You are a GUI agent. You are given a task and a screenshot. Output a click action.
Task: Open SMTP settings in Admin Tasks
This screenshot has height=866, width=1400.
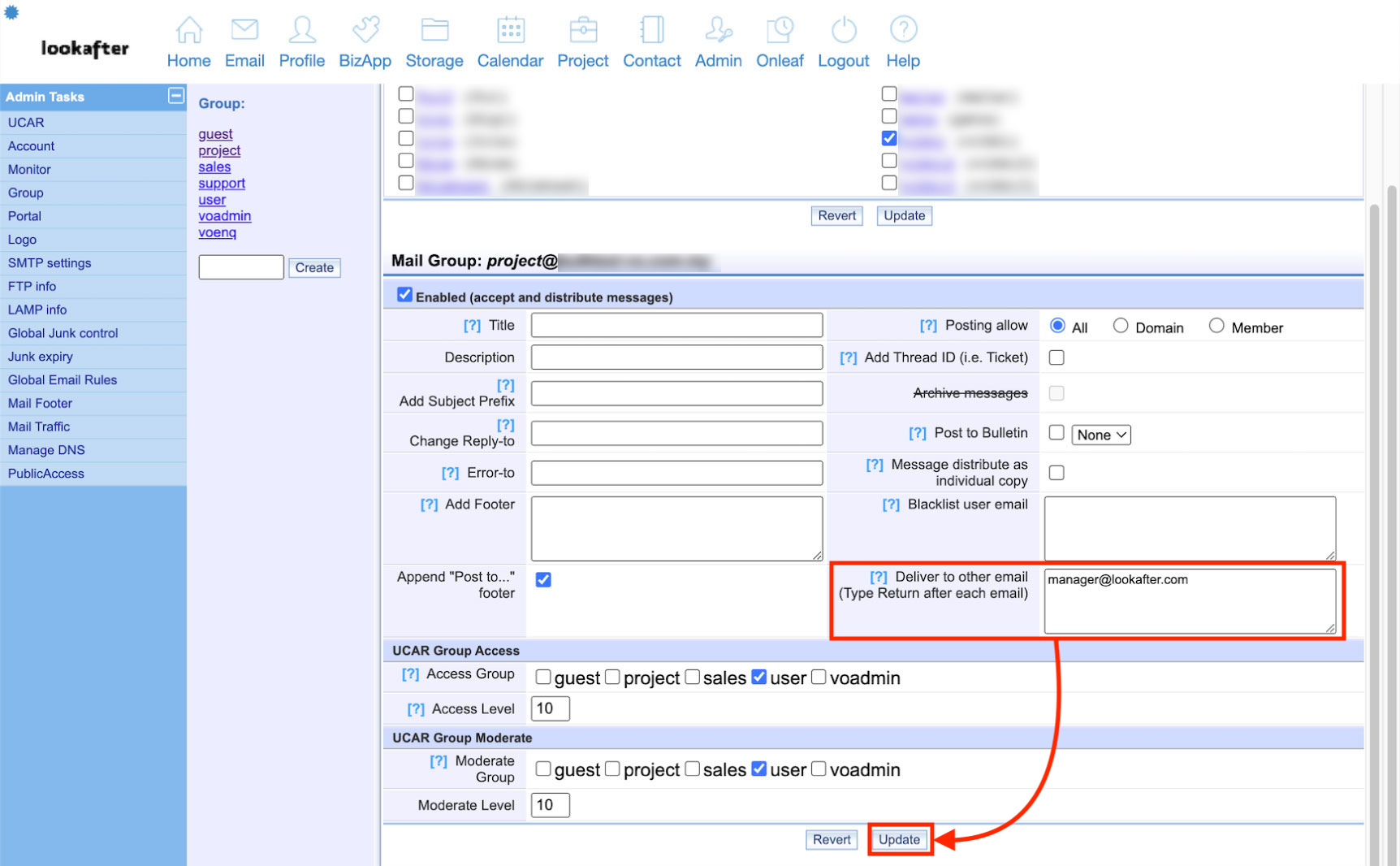pyautogui.click(x=50, y=263)
